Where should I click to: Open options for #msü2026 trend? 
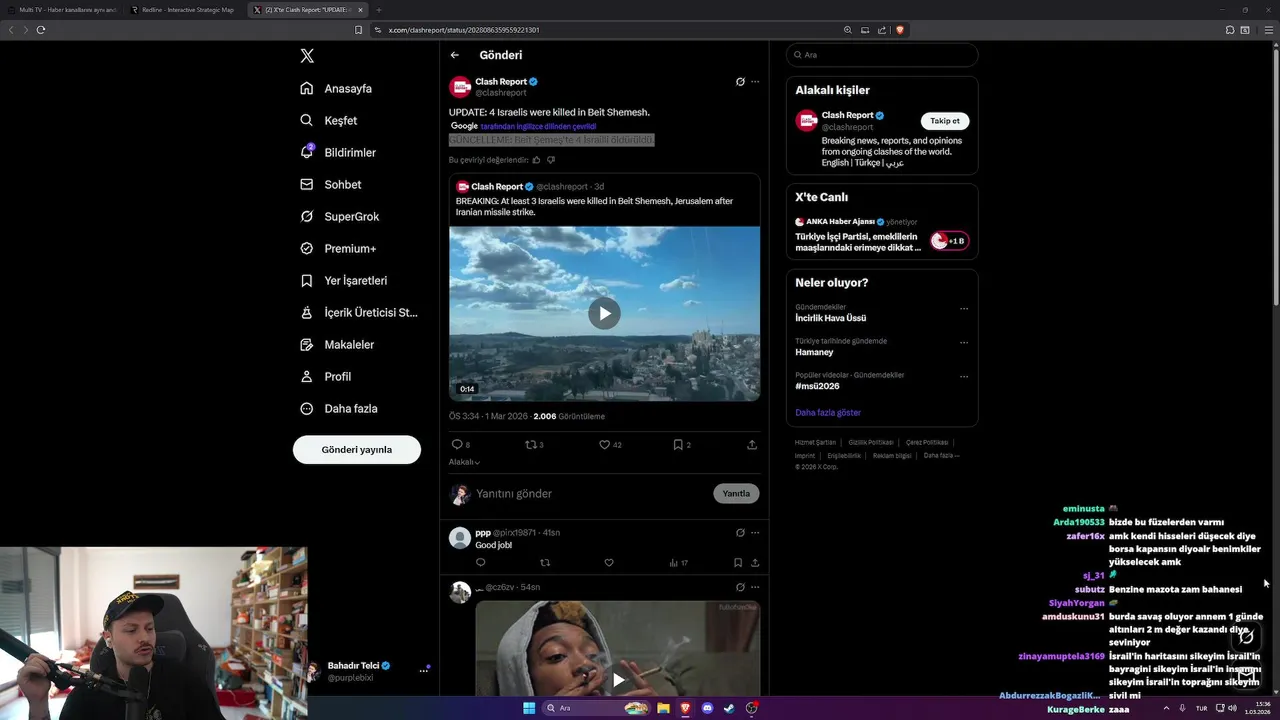click(964, 377)
